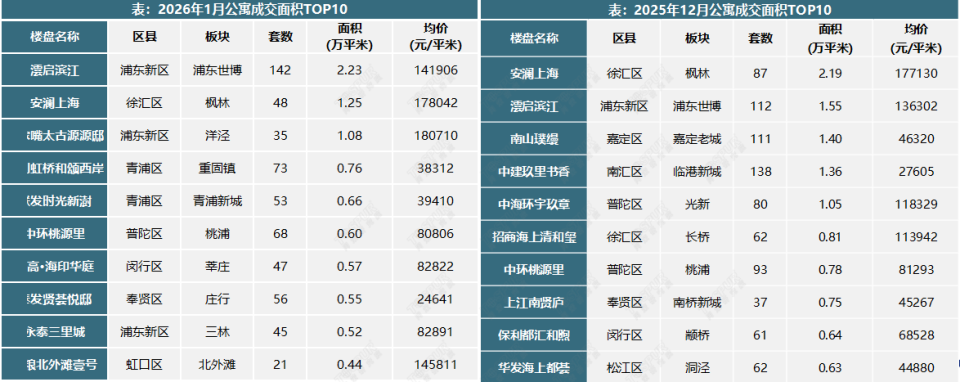Click the price value 177130
This screenshot has height=382, width=960.
[x=915, y=73]
